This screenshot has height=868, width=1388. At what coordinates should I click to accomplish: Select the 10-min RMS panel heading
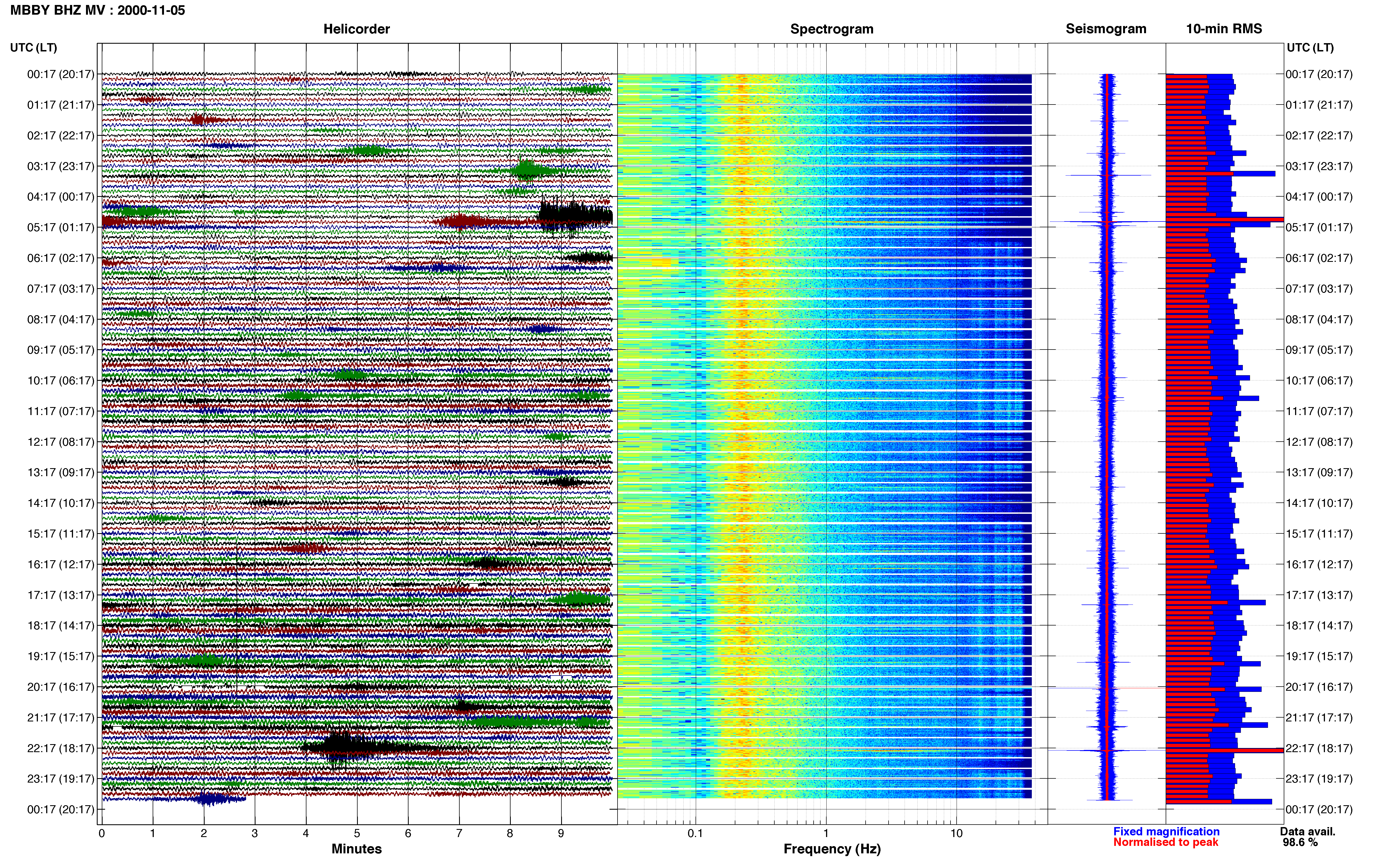click(x=1224, y=29)
